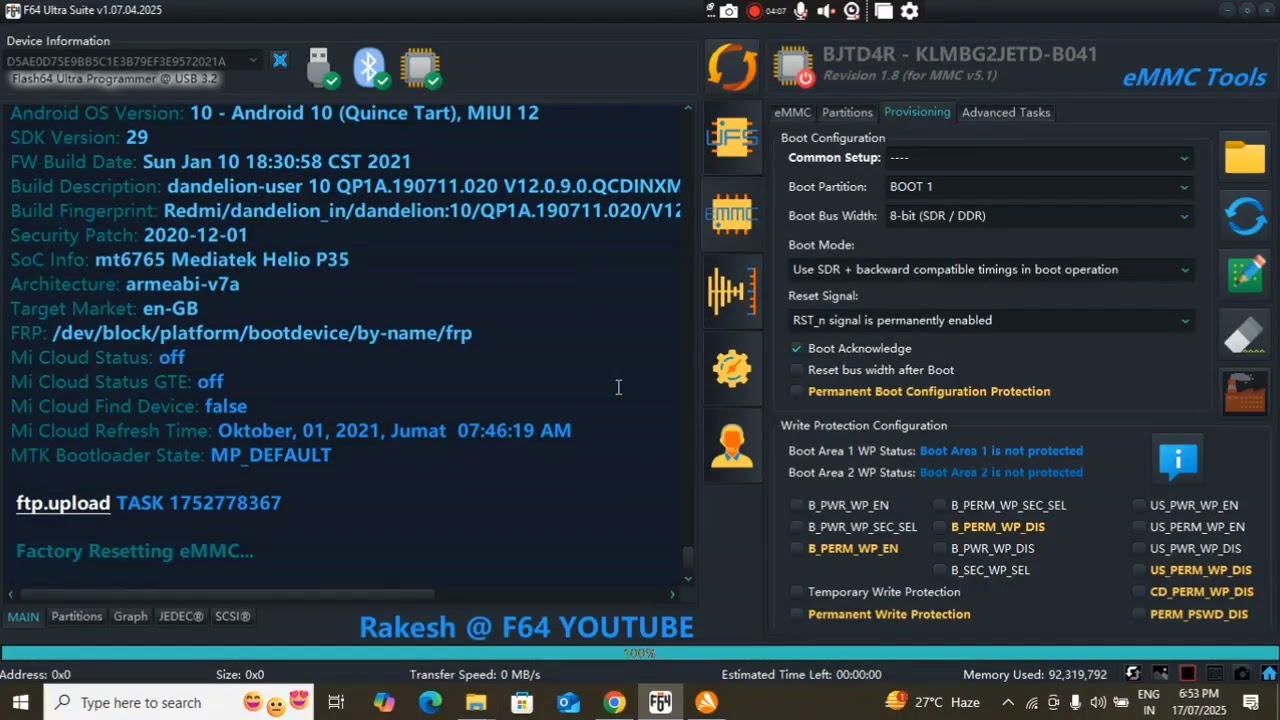Open the Reset Signal dropdown
The height and width of the screenshot is (720, 1280).
pyautogui.click(x=991, y=321)
